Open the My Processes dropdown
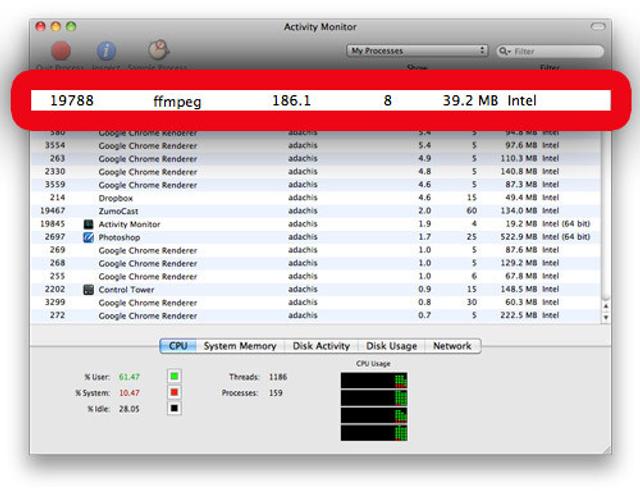 [417, 50]
